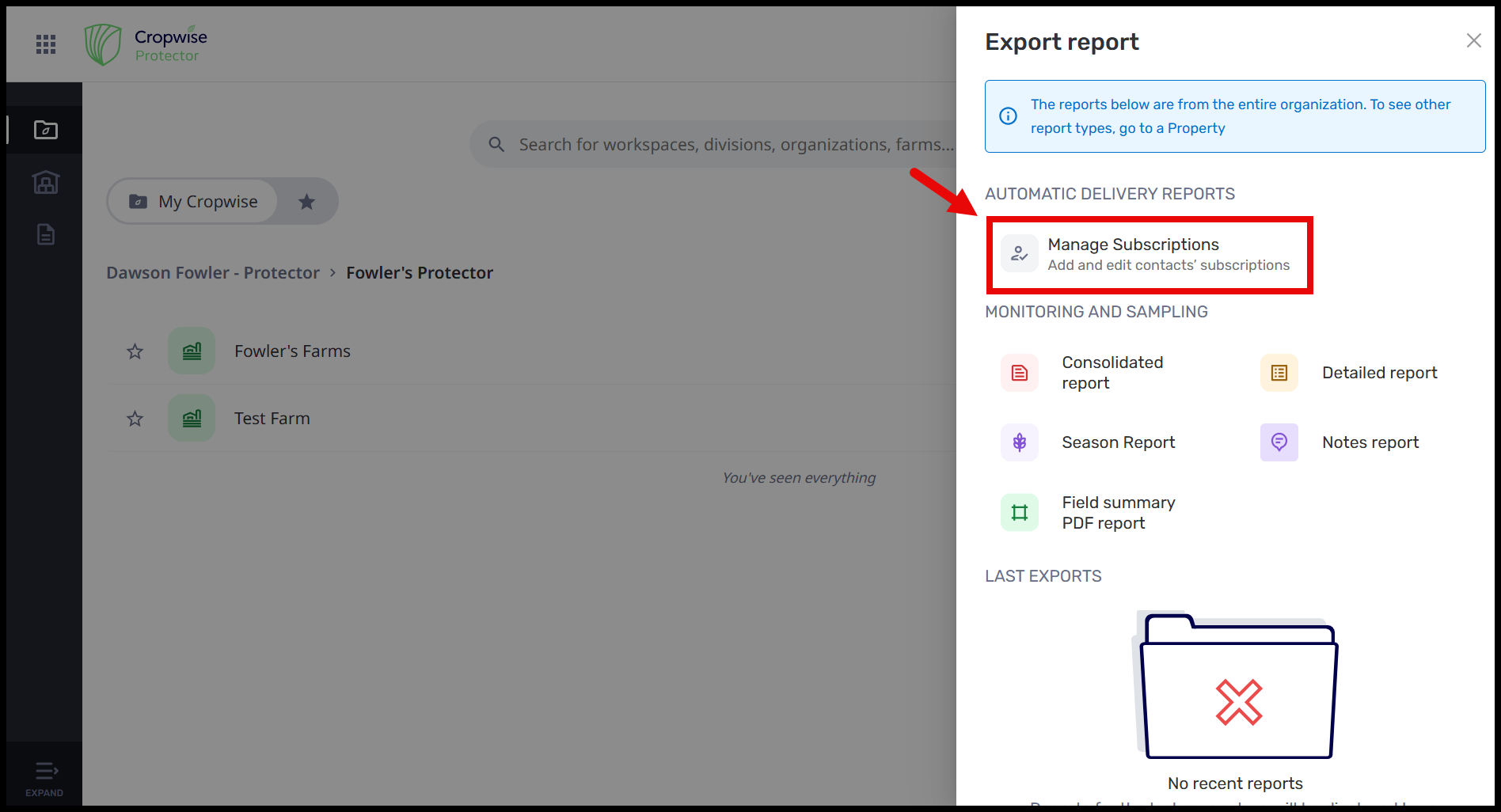Open the reports document sidebar icon

tap(46, 234)
